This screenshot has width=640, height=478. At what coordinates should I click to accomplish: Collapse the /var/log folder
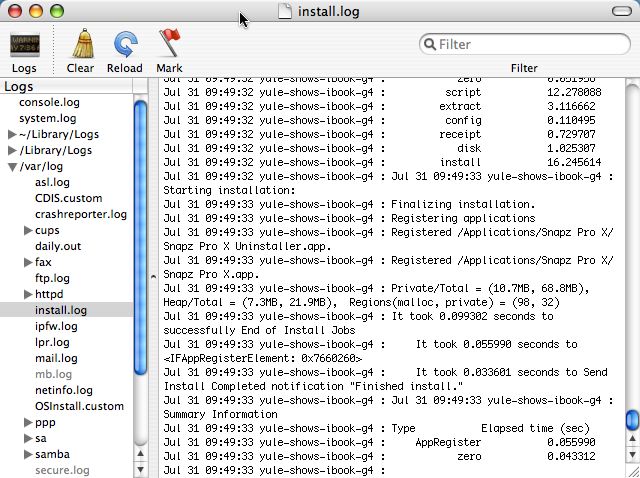(12, 167)
